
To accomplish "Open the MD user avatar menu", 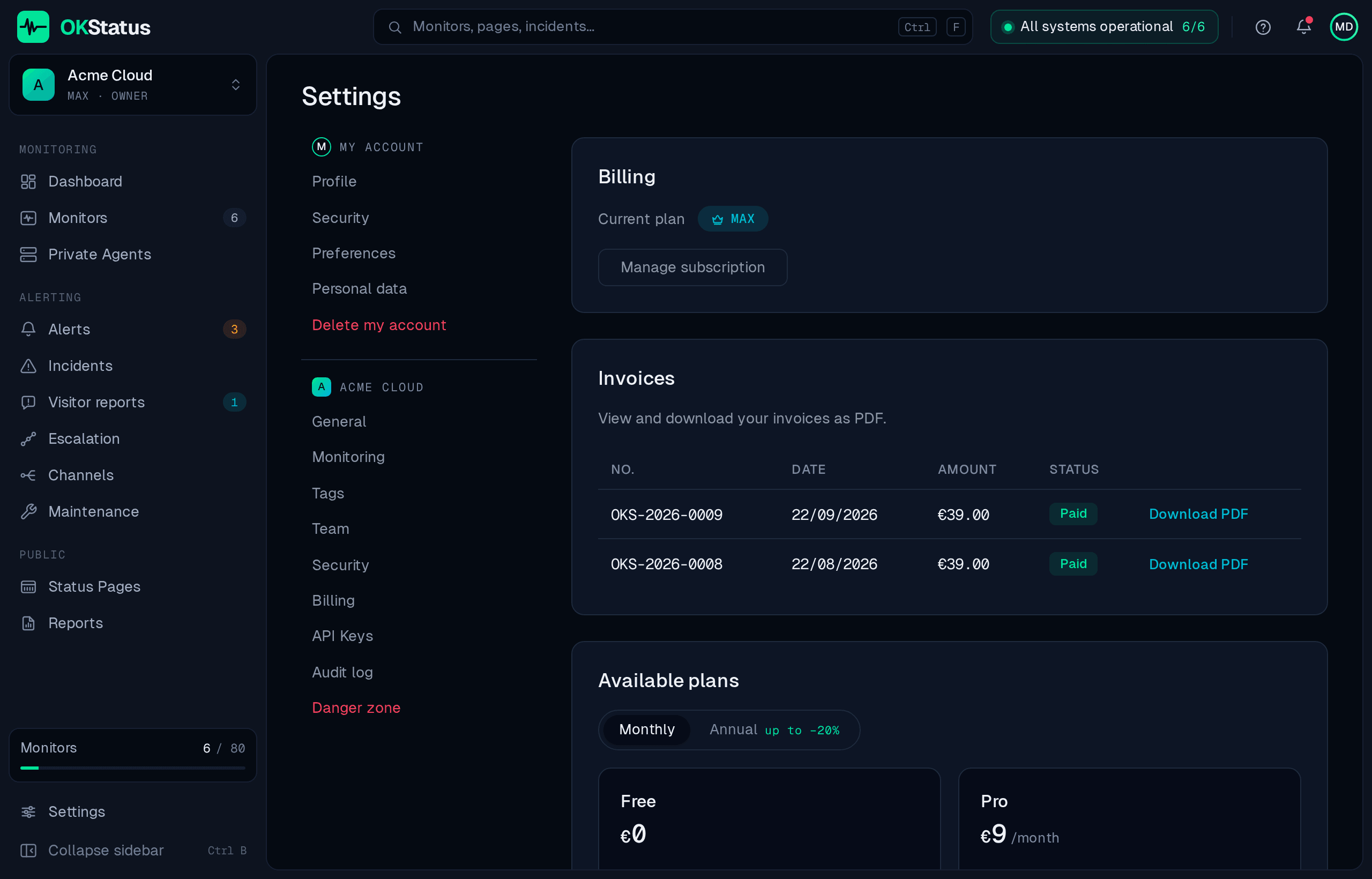I will tap(1344, 27).
